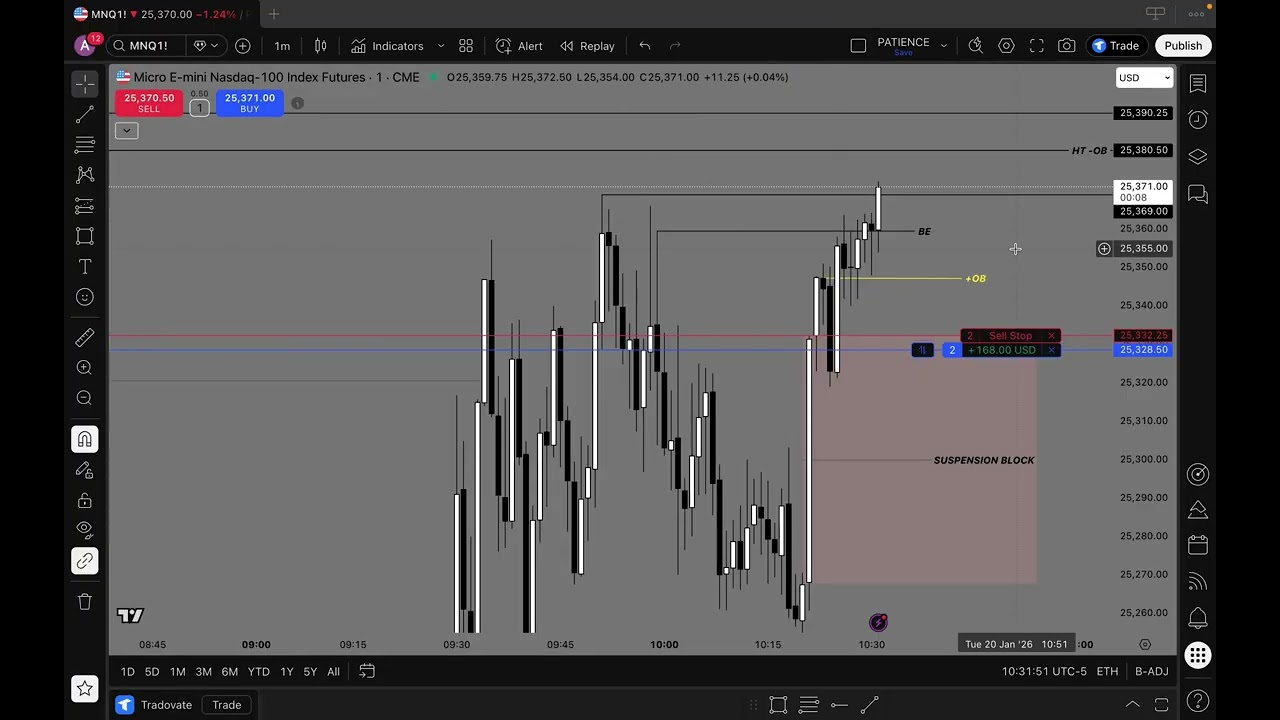1280x720 pixels.
Task: Open the Watchlist panel icon
Action: click(x=1198, y=84)
